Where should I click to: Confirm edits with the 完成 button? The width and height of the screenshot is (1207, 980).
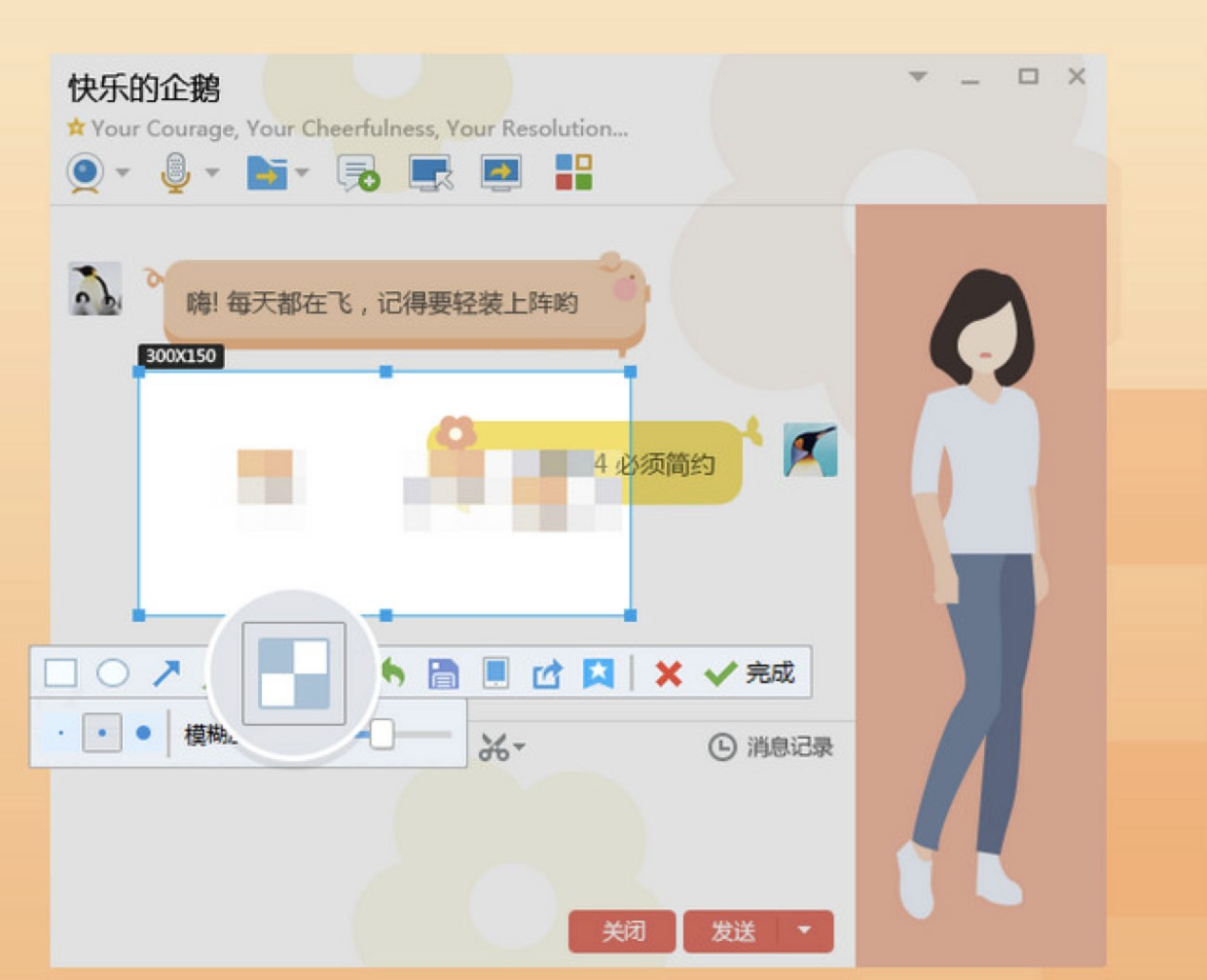754,672
